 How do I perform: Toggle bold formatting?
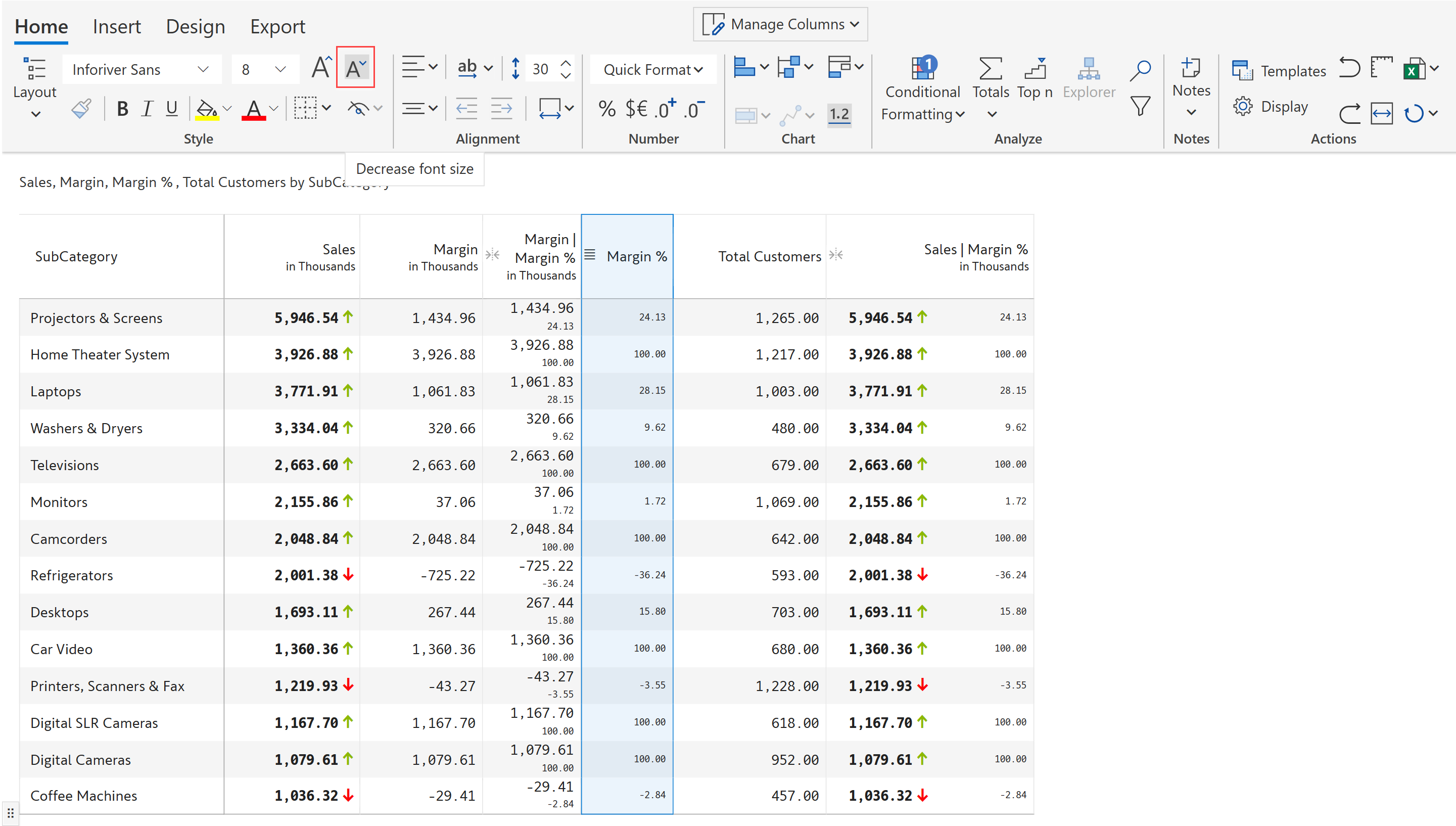pos(122,108)
